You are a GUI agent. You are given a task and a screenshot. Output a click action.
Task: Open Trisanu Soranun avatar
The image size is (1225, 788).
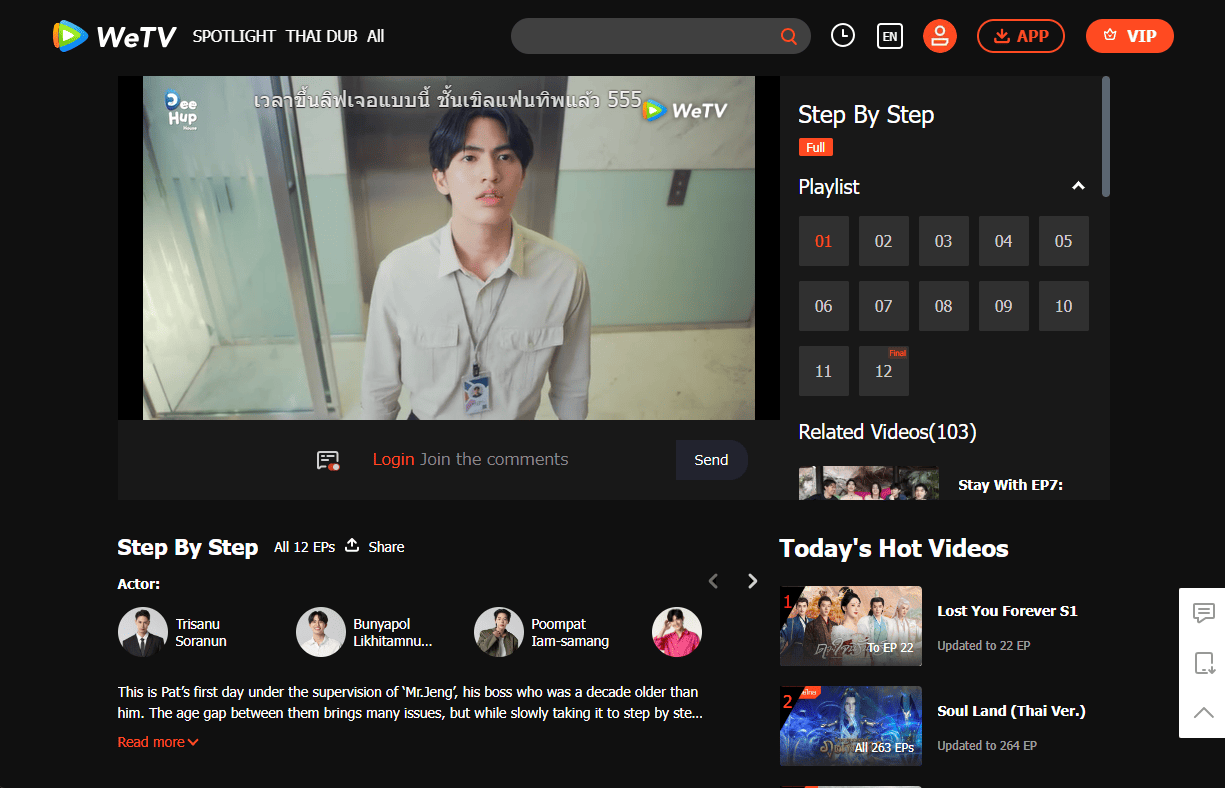(143, 632)
